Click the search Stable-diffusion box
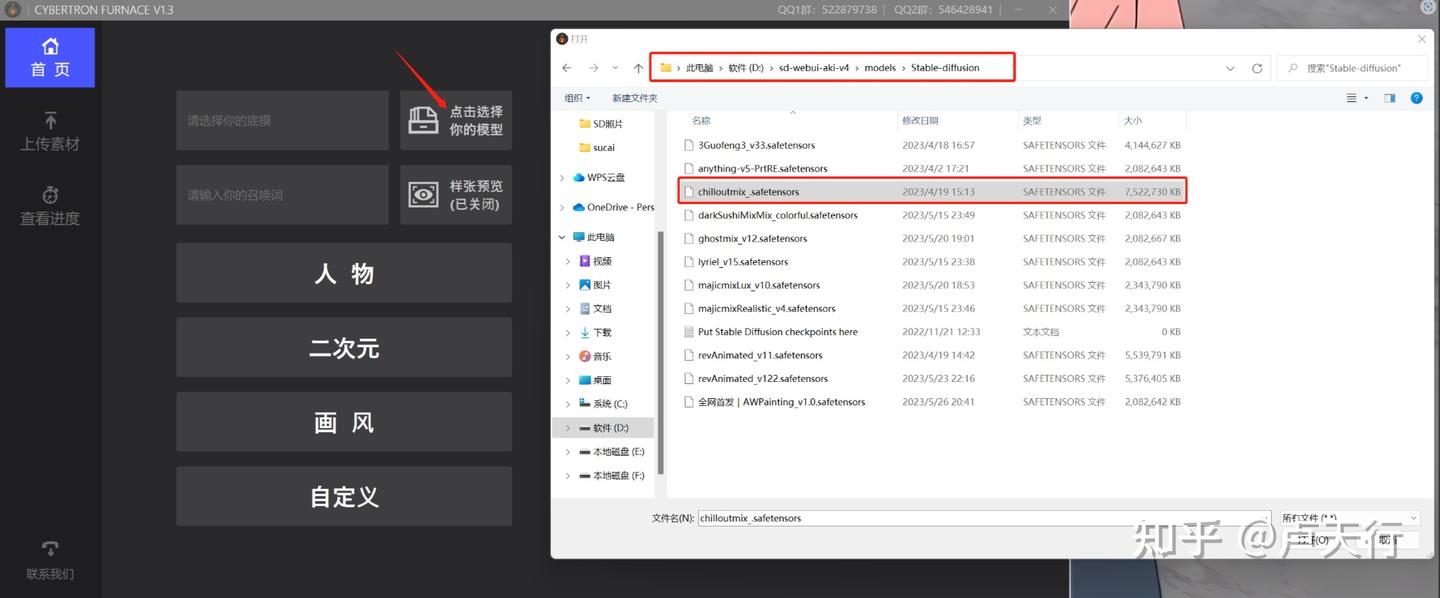This screenshot has width=1440, height=598. coord(1354,68)
